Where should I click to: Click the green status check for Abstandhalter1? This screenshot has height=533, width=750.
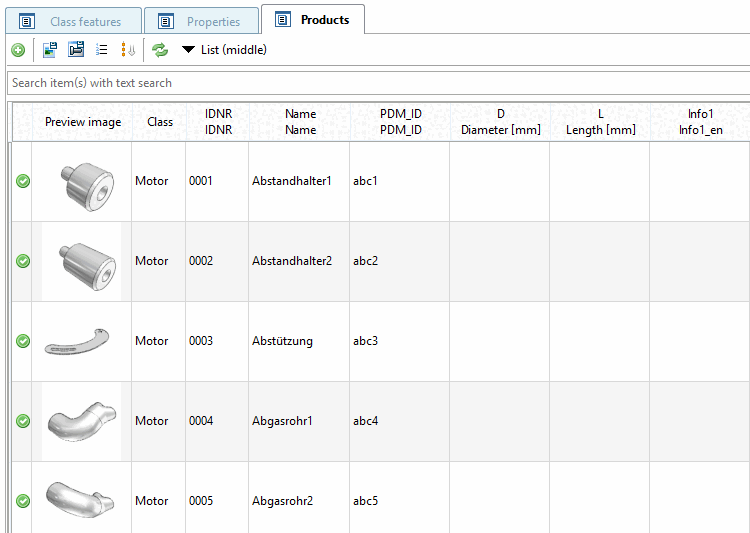coord(23,181)
